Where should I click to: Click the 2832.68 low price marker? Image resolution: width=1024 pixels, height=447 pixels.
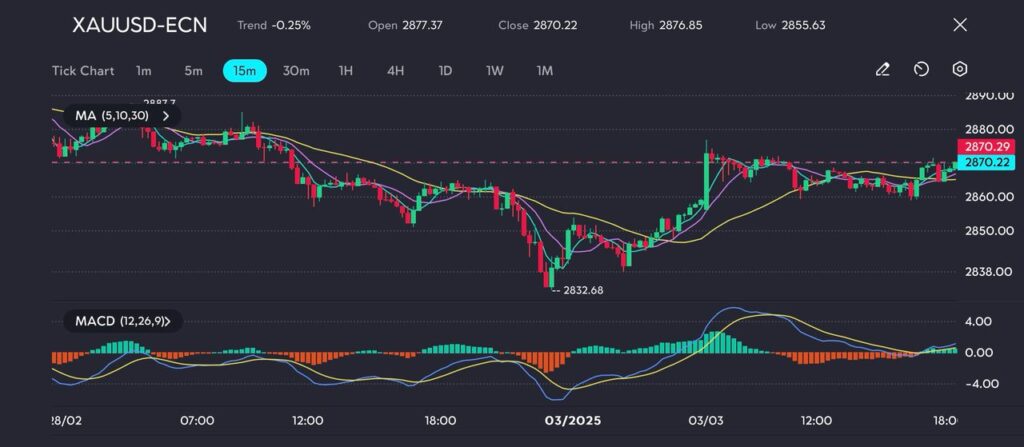click(x=581, y=290)
